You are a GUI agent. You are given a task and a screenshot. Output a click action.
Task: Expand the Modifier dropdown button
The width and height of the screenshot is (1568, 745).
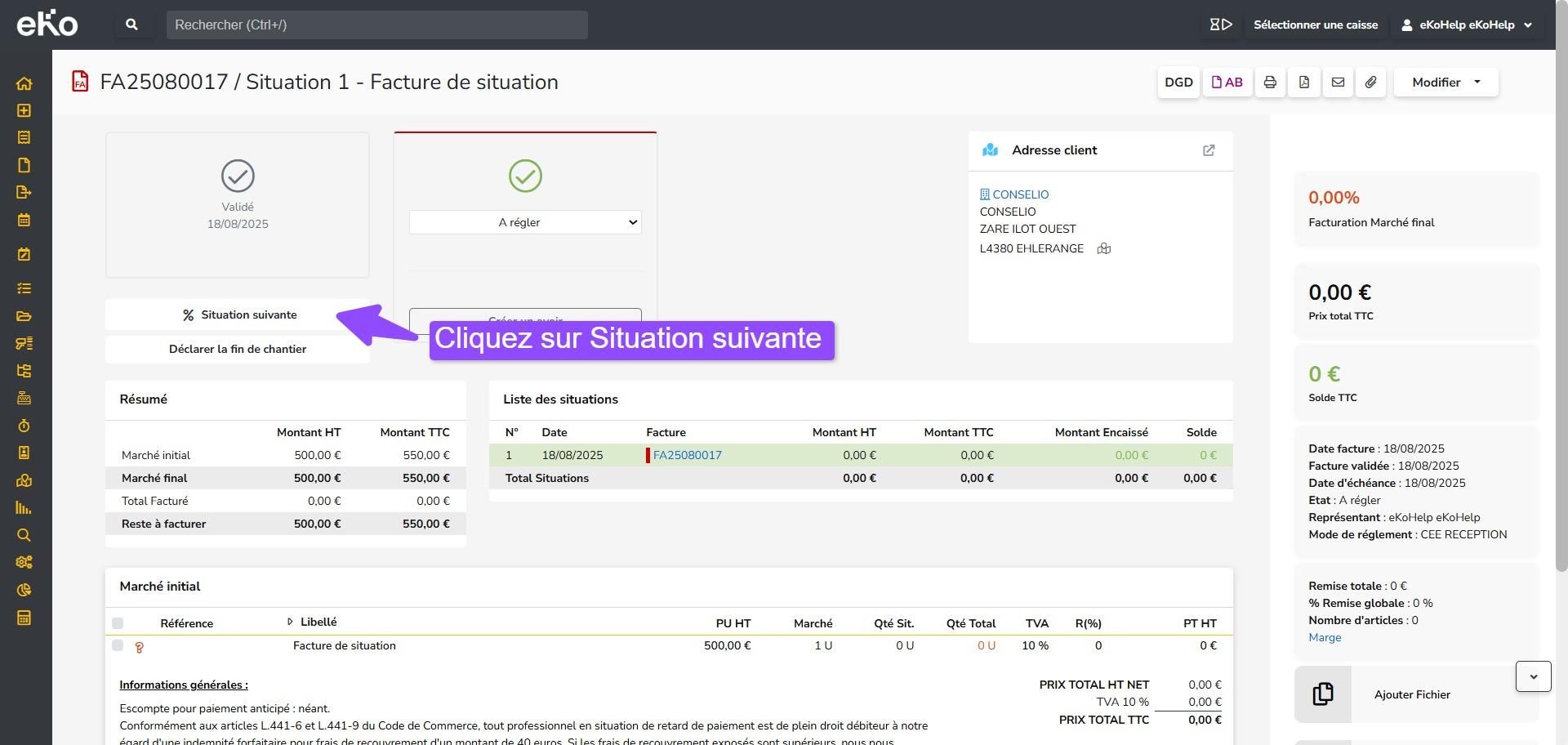coord(1445,83)
